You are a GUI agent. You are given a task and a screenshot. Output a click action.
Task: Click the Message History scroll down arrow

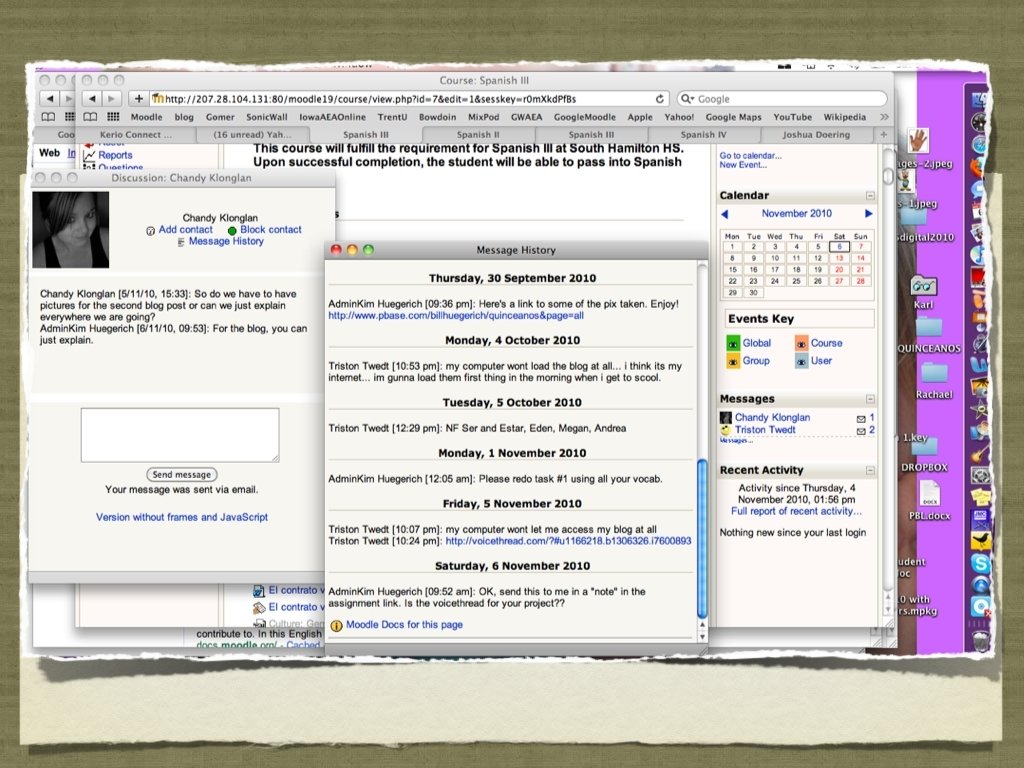(x=702, y=637)
